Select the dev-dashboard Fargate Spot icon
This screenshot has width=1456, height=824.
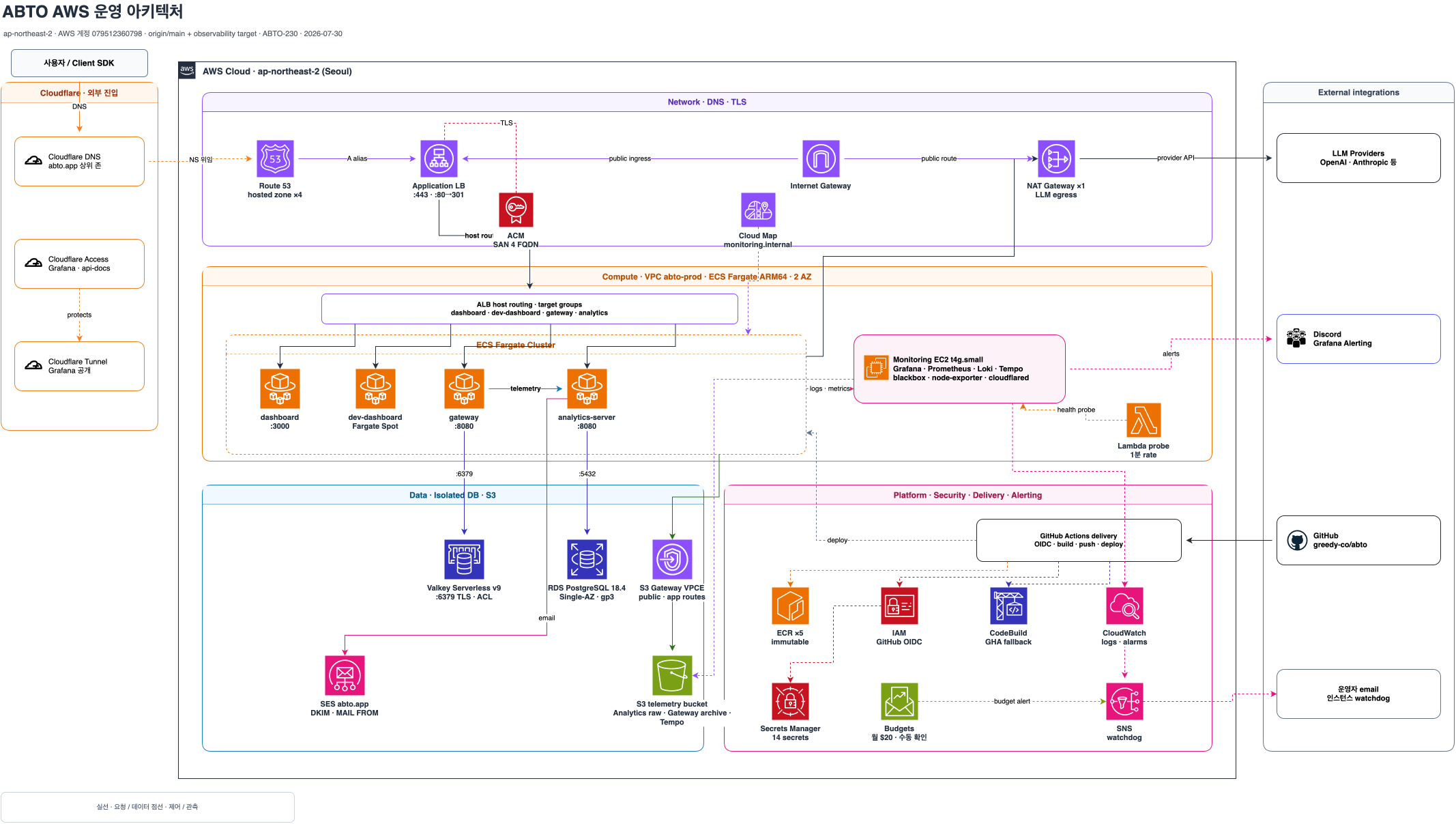(x=375, y=389)
